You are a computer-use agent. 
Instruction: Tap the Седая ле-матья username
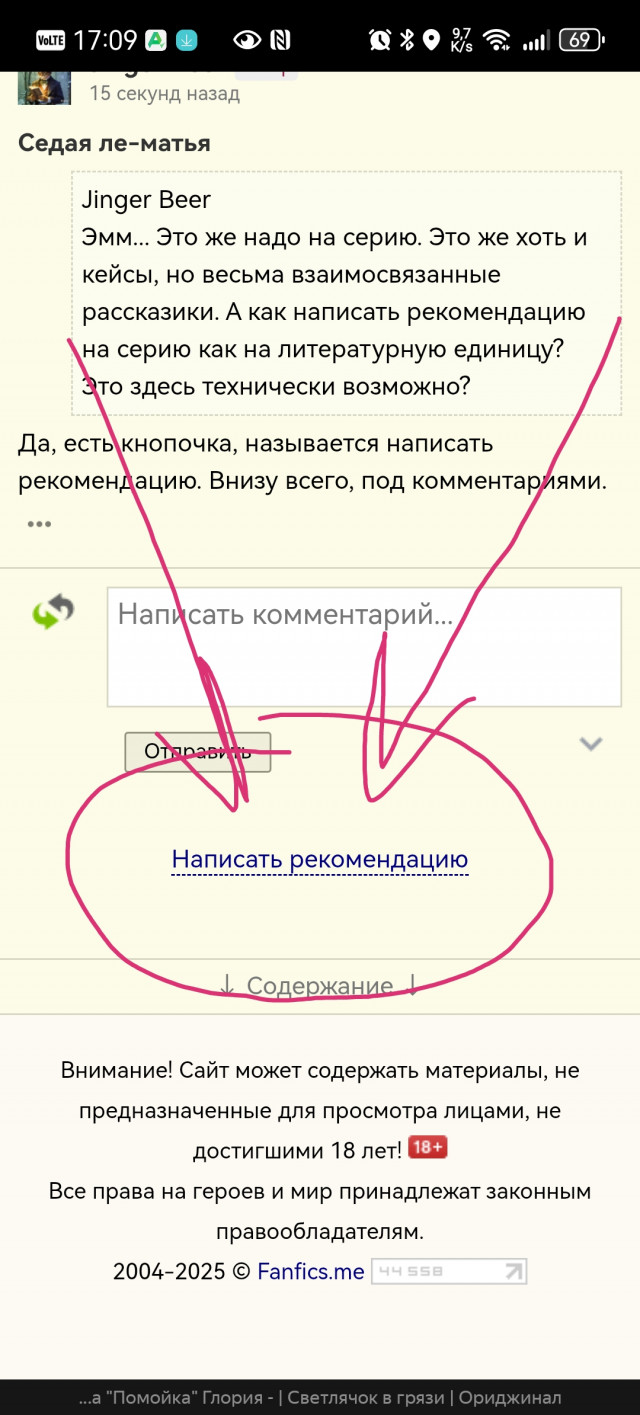[x=114, y=143]
